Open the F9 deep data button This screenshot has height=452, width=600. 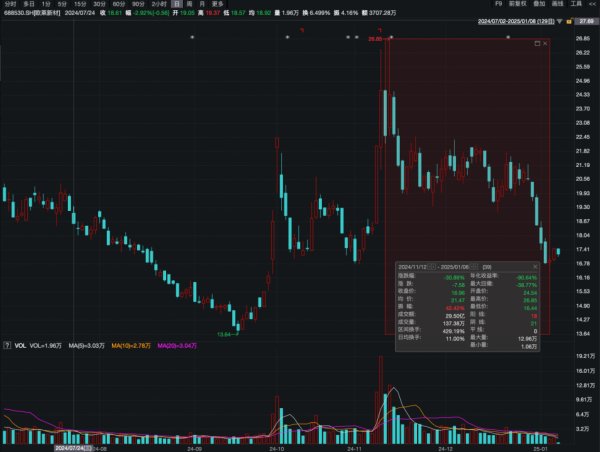point(498,4)
